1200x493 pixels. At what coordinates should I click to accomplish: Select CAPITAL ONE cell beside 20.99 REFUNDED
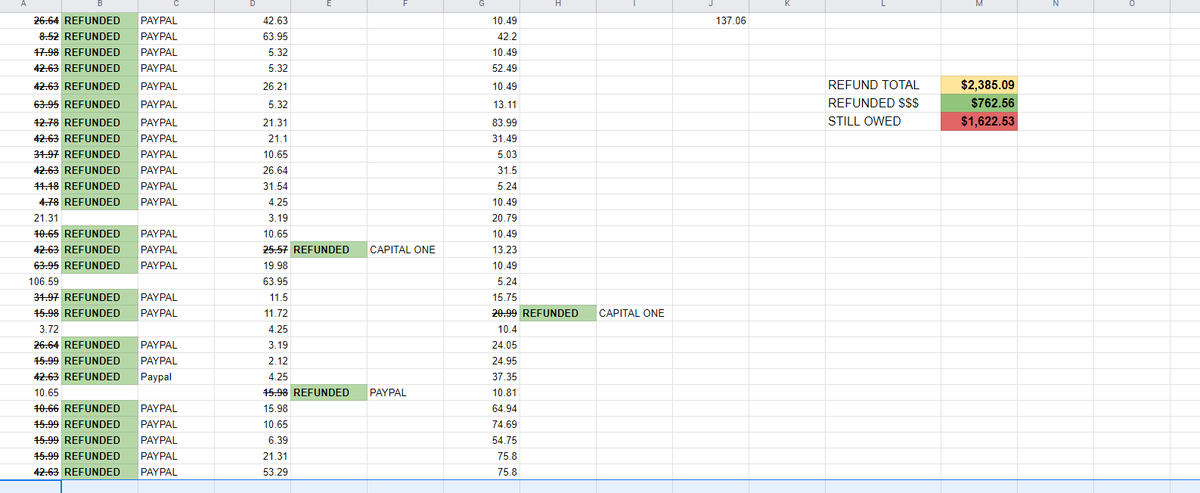coord(634,313)
